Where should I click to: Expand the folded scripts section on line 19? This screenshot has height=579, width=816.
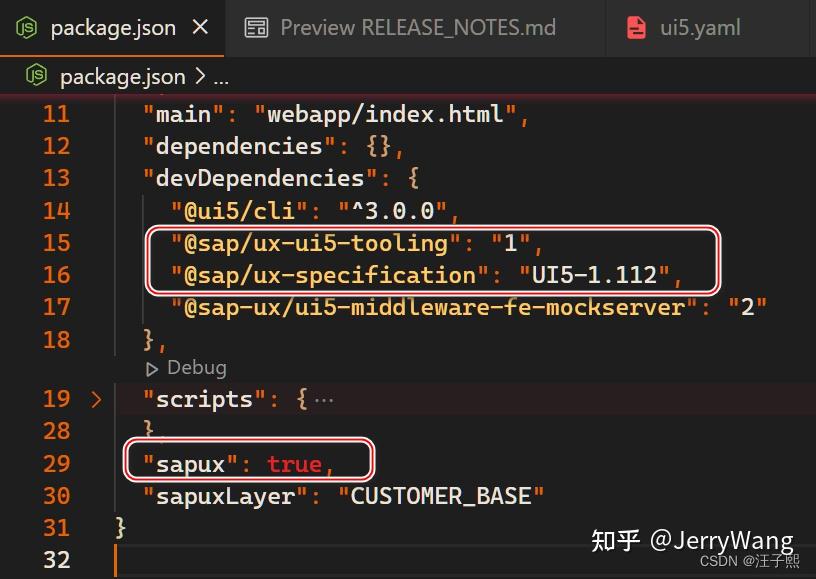pos(97,398)
